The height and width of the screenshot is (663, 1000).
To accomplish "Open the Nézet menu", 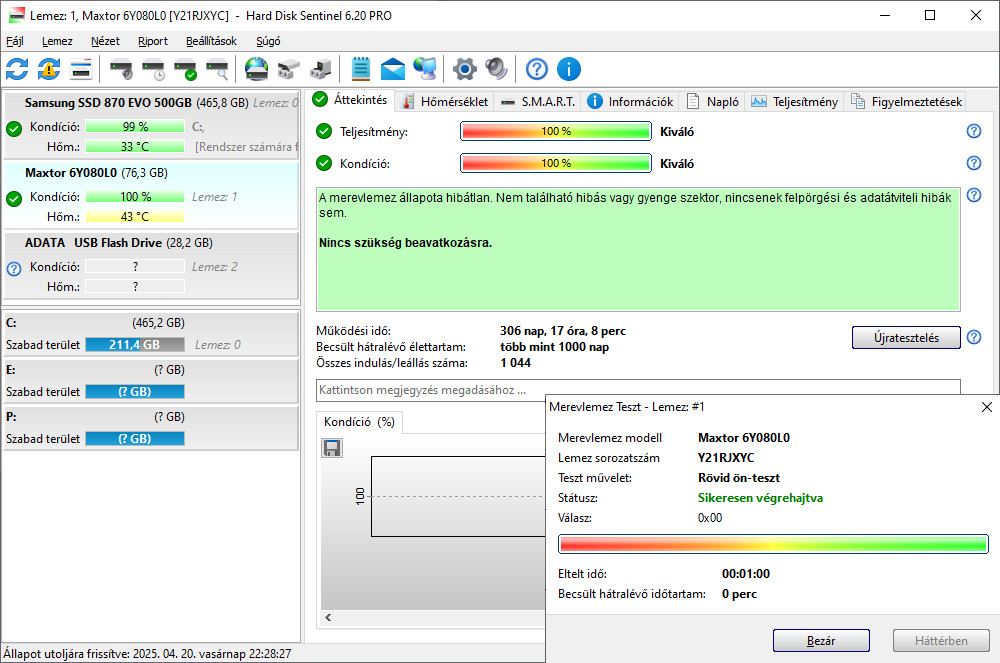I will [105, 41].
